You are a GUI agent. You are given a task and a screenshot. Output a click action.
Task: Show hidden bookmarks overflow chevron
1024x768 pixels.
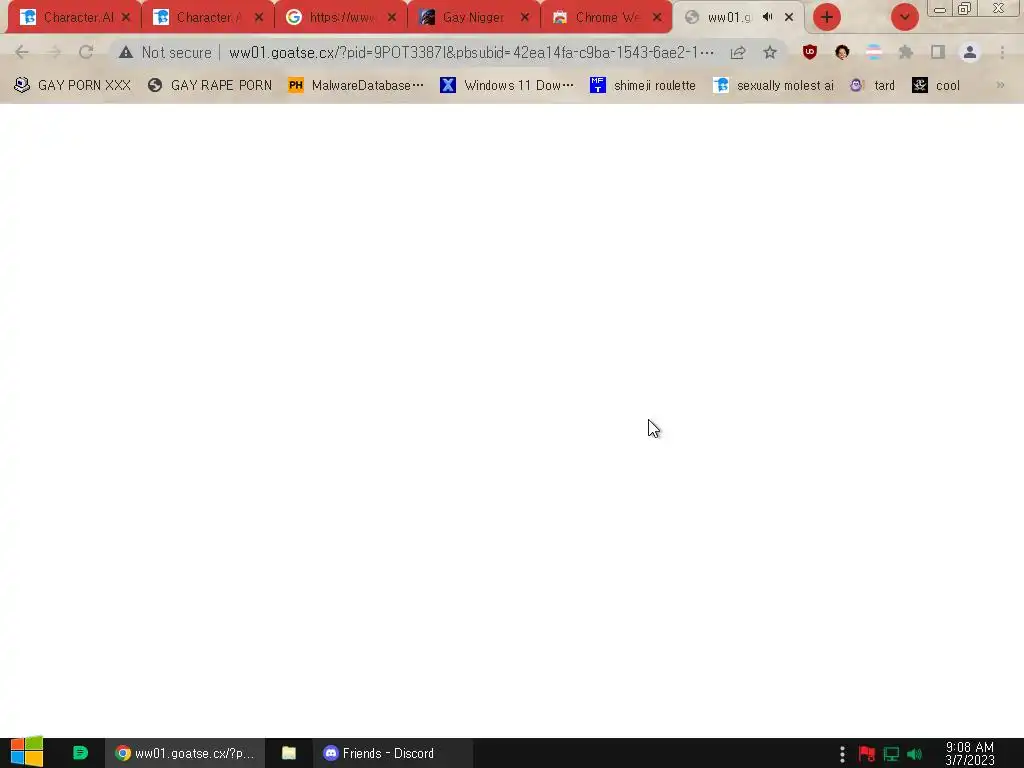1000,86
